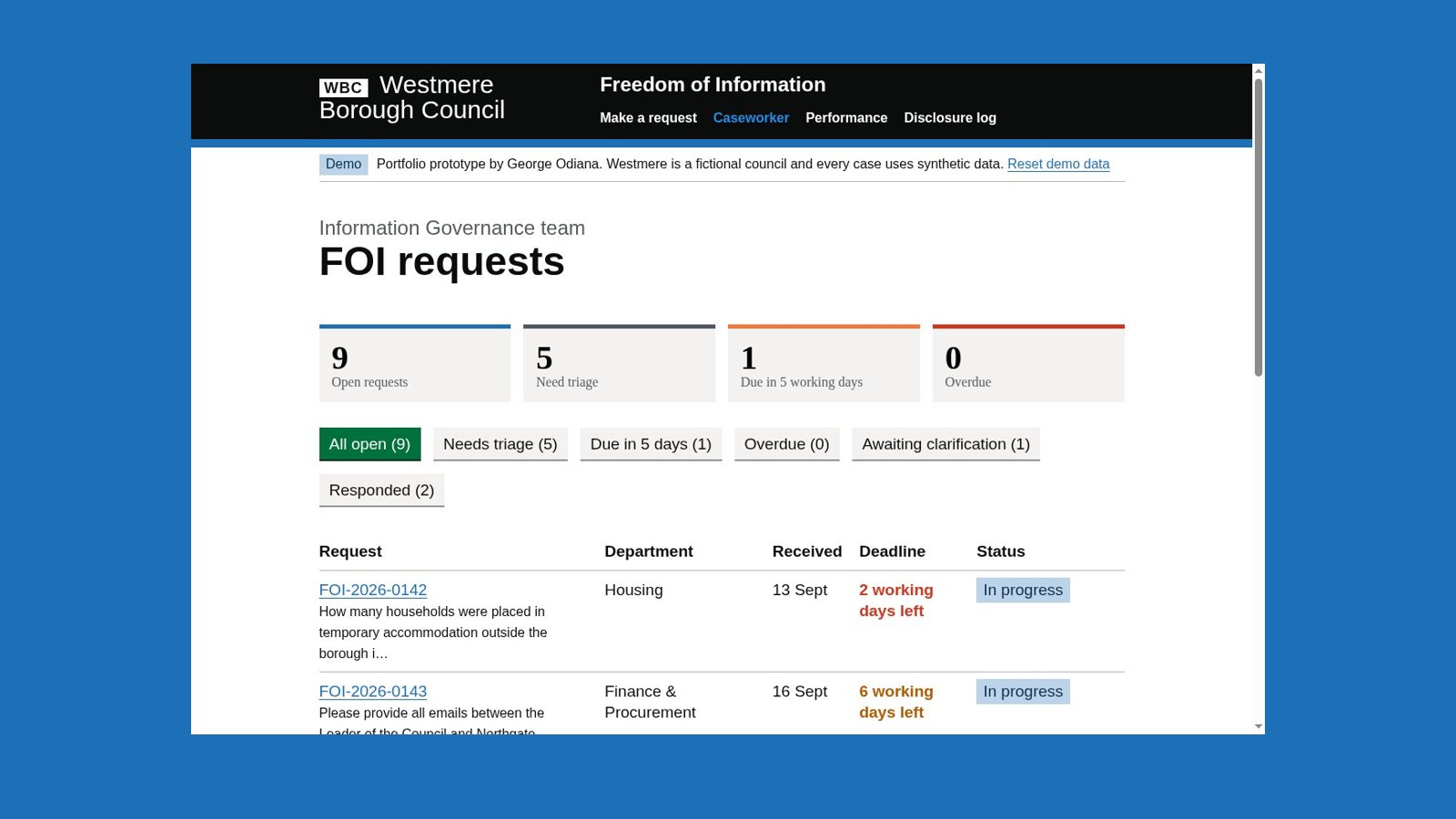Viewport: 1456px width, 819px height.
Task: Filter by Due in 5 days (1)
Action: click(651, 444)
